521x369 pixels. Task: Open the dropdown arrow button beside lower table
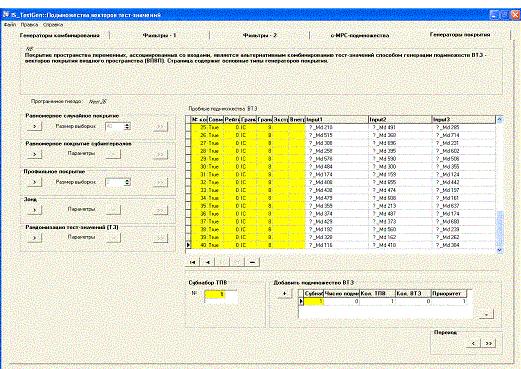click(x=486, y=314)
